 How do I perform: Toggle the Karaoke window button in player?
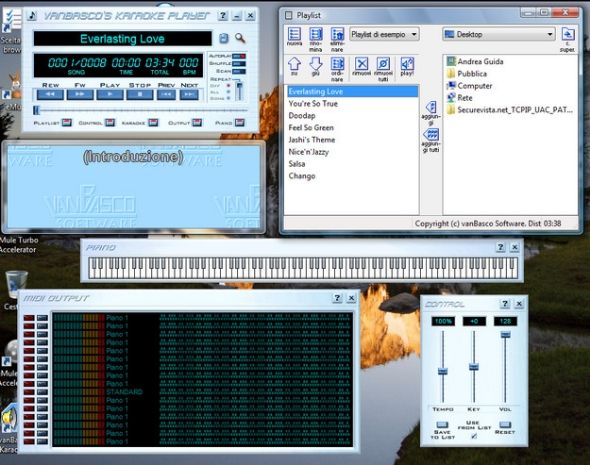click(x=153, y=123)
